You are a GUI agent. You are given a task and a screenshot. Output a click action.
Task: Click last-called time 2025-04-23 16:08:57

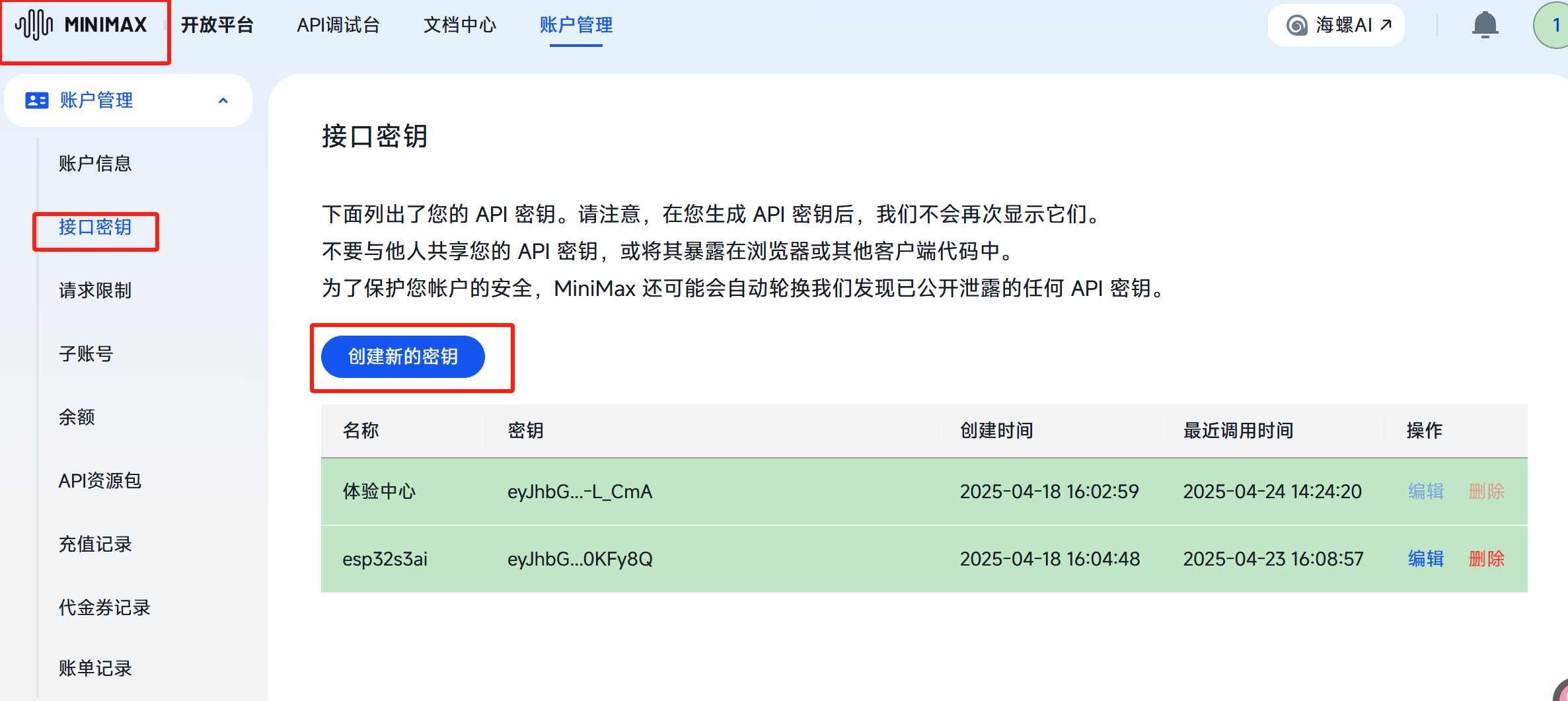click(x=1273, y=559)
